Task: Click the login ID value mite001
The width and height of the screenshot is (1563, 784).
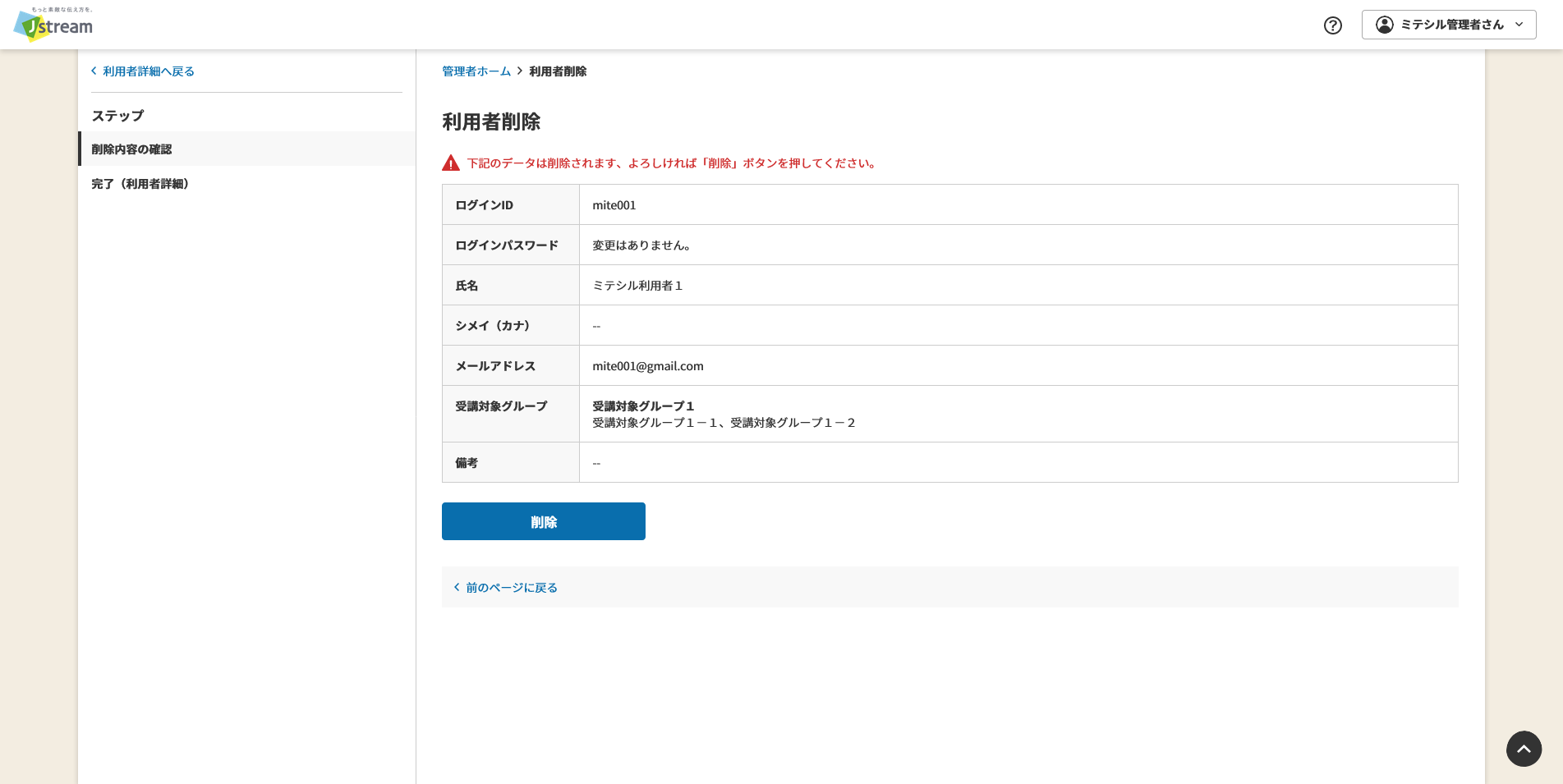Action: (614, 205)
